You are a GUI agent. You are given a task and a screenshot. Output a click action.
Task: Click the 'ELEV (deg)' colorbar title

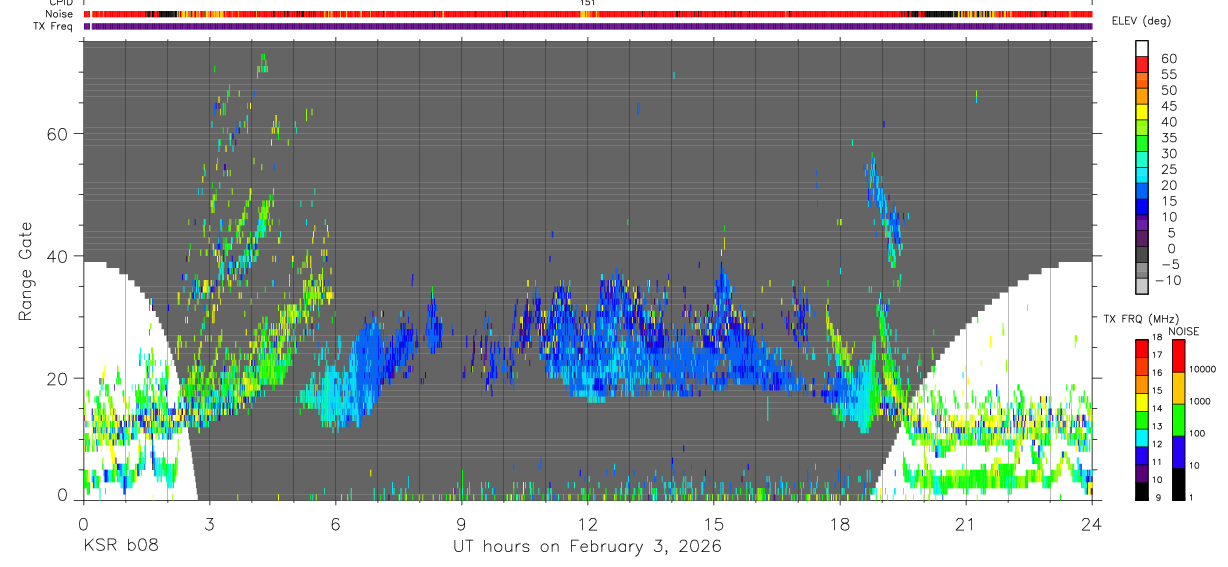click(x=1141, y=21)
